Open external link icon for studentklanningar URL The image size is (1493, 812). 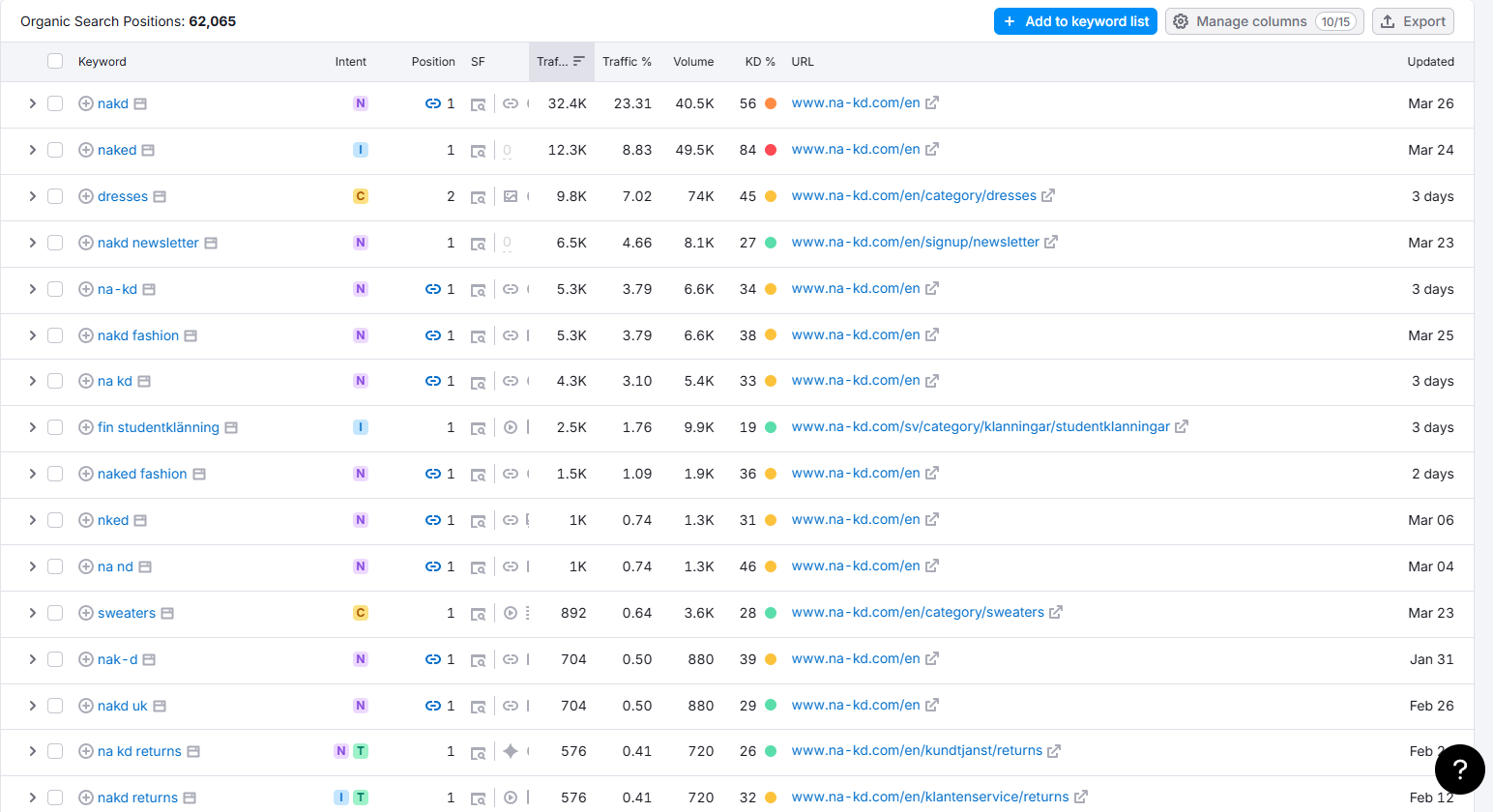(x=1182, y=426)
